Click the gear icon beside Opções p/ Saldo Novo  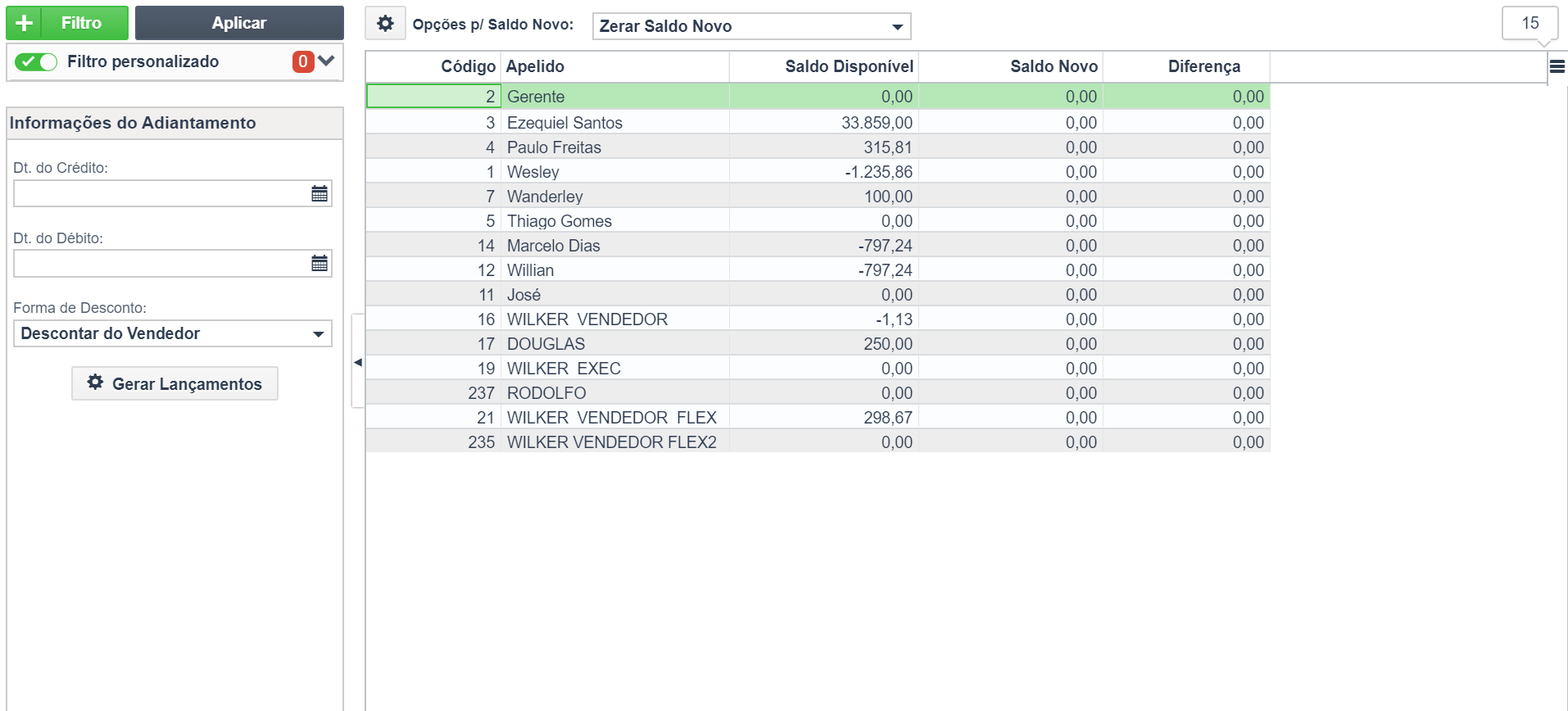[x=385, y=24]
